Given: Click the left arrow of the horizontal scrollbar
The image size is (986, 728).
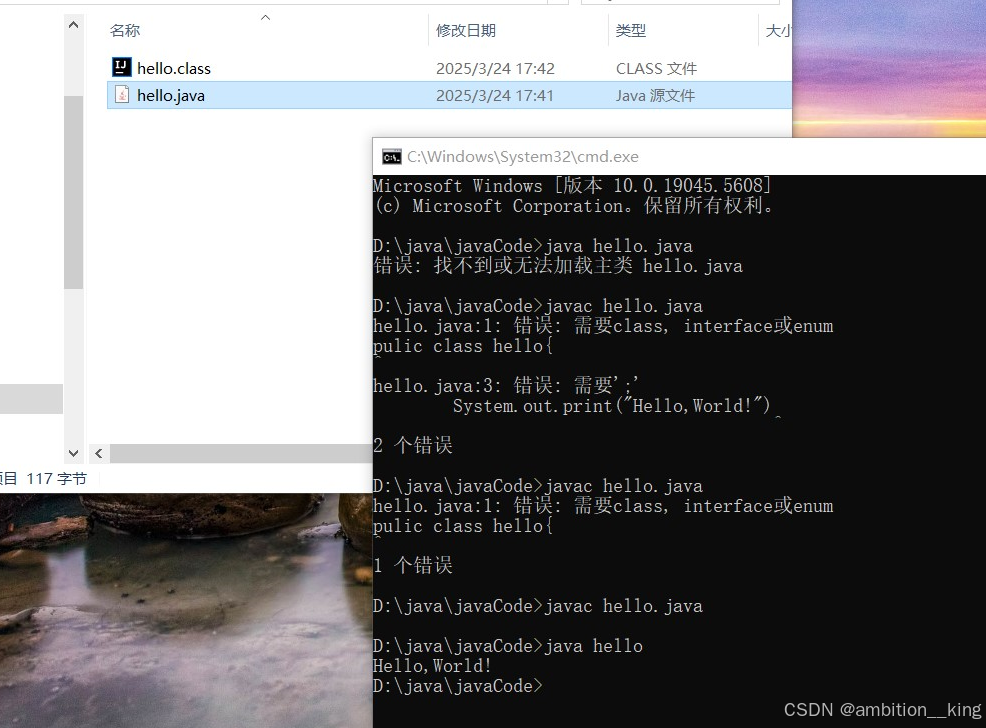Looking at the screenshot, I should click(x=97, y=452).
